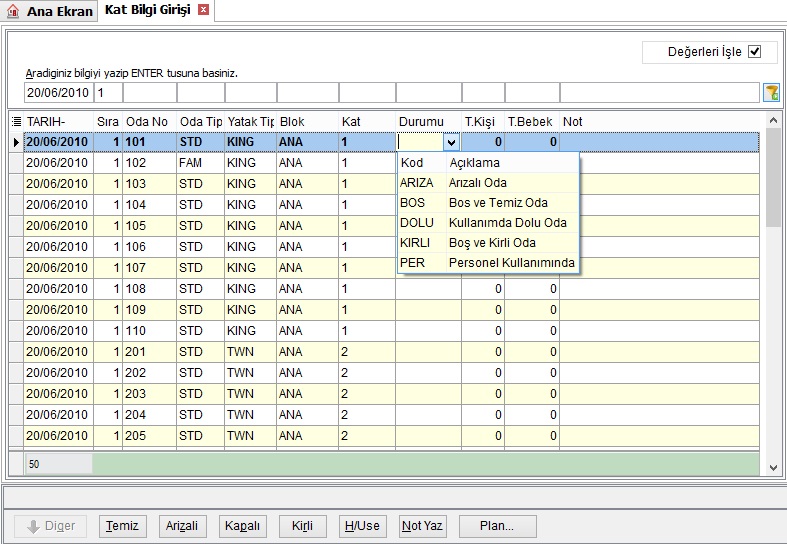Click the T.Kişi column header
Viewport: 787px width, 544px height.
click(483, 121)
